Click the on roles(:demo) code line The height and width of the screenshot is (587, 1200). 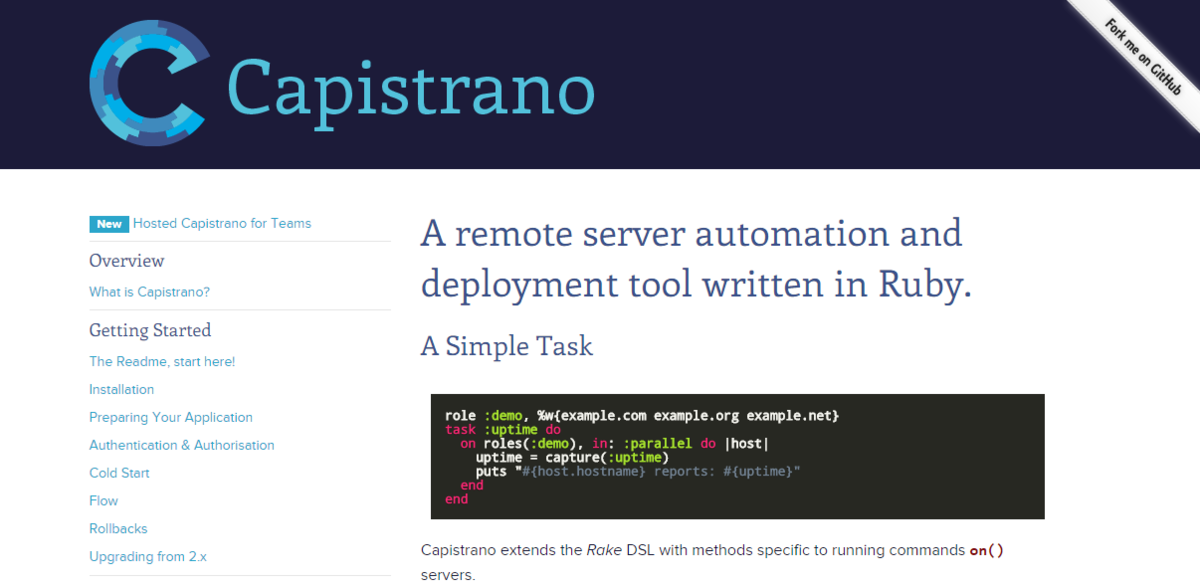615,443
